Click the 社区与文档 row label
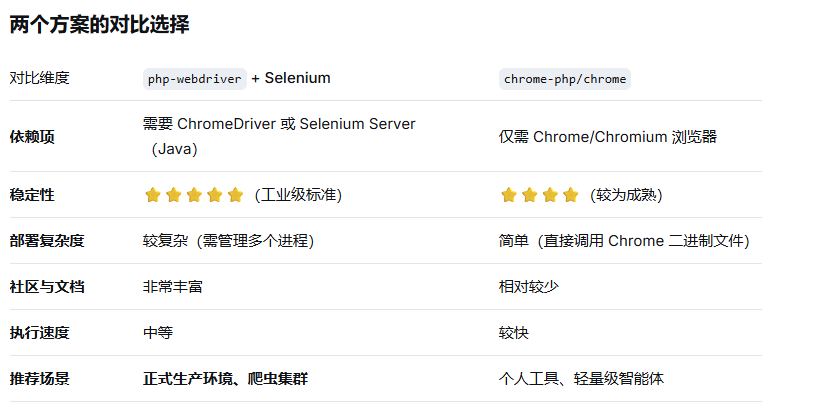The height and width of the screenshot is (412, 831). point(47,287)
